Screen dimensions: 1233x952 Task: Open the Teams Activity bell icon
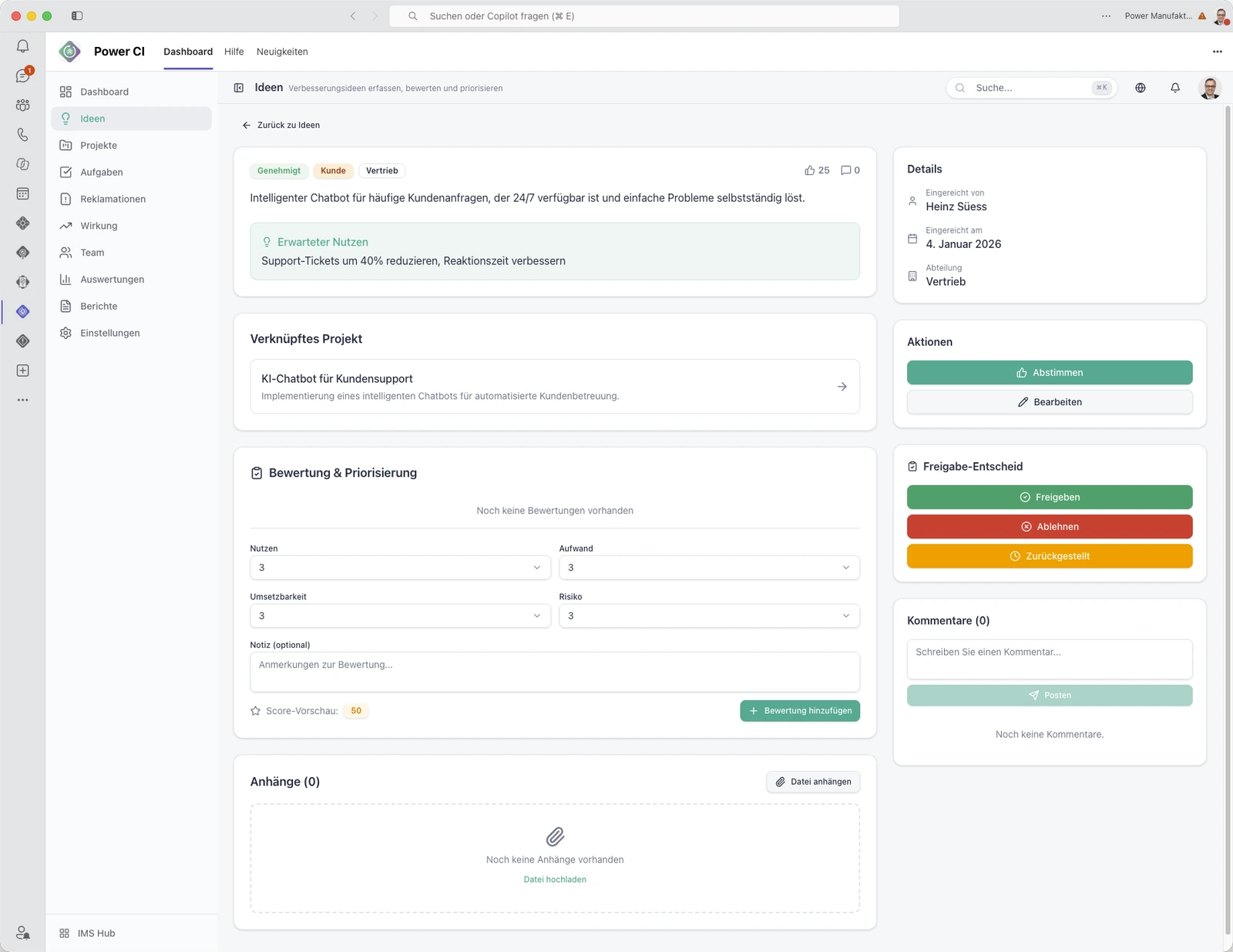coord(23,46)
